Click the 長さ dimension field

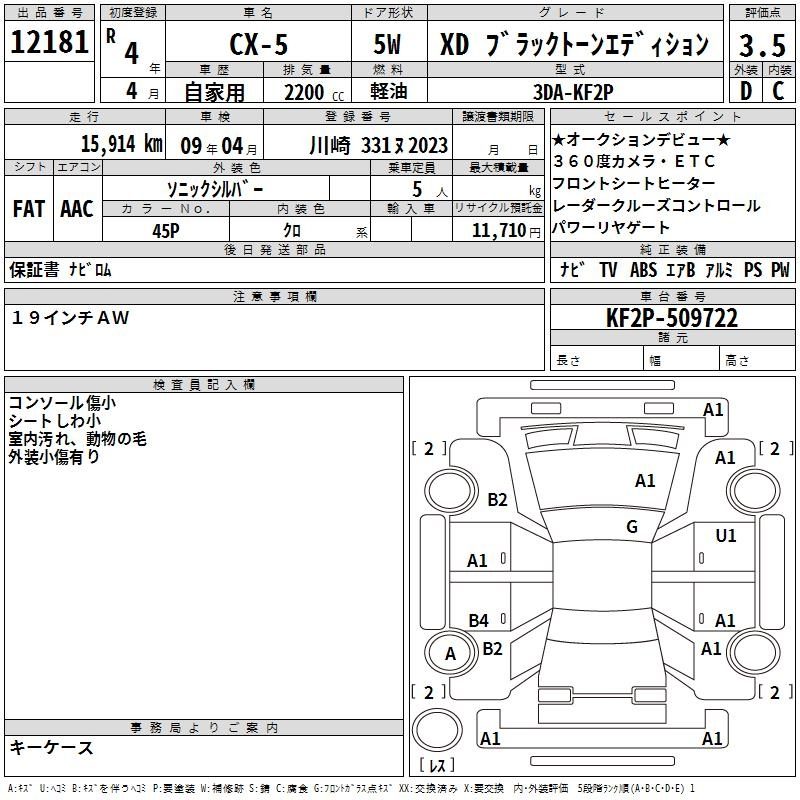click(596, 360)
